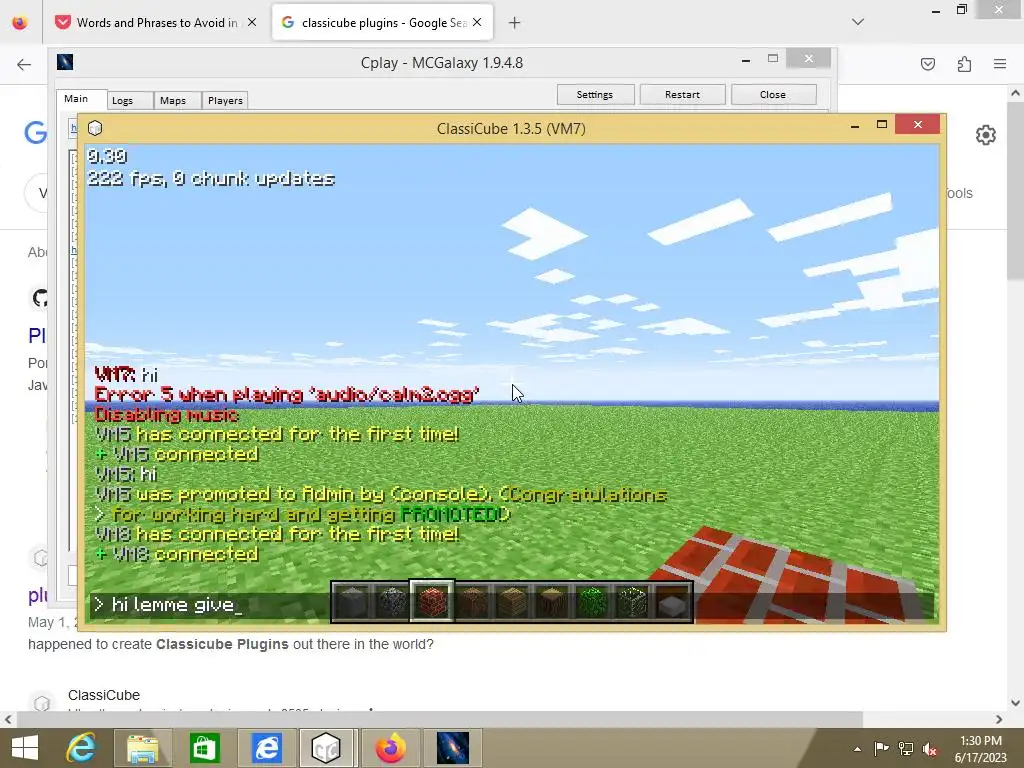Click the 'ClassiCube' search result site name
The image size is (1024, 768).
[x=104, y=695]
